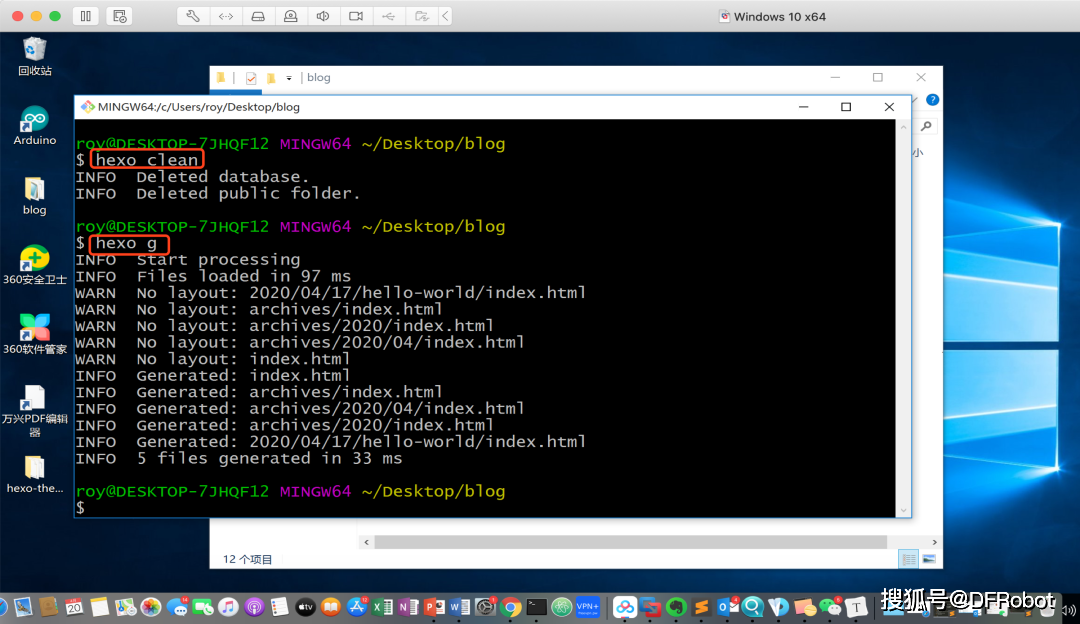Open FaceTime in the Dock
The height and width of the screenshot is (624, 1080).
coord(202,607)
